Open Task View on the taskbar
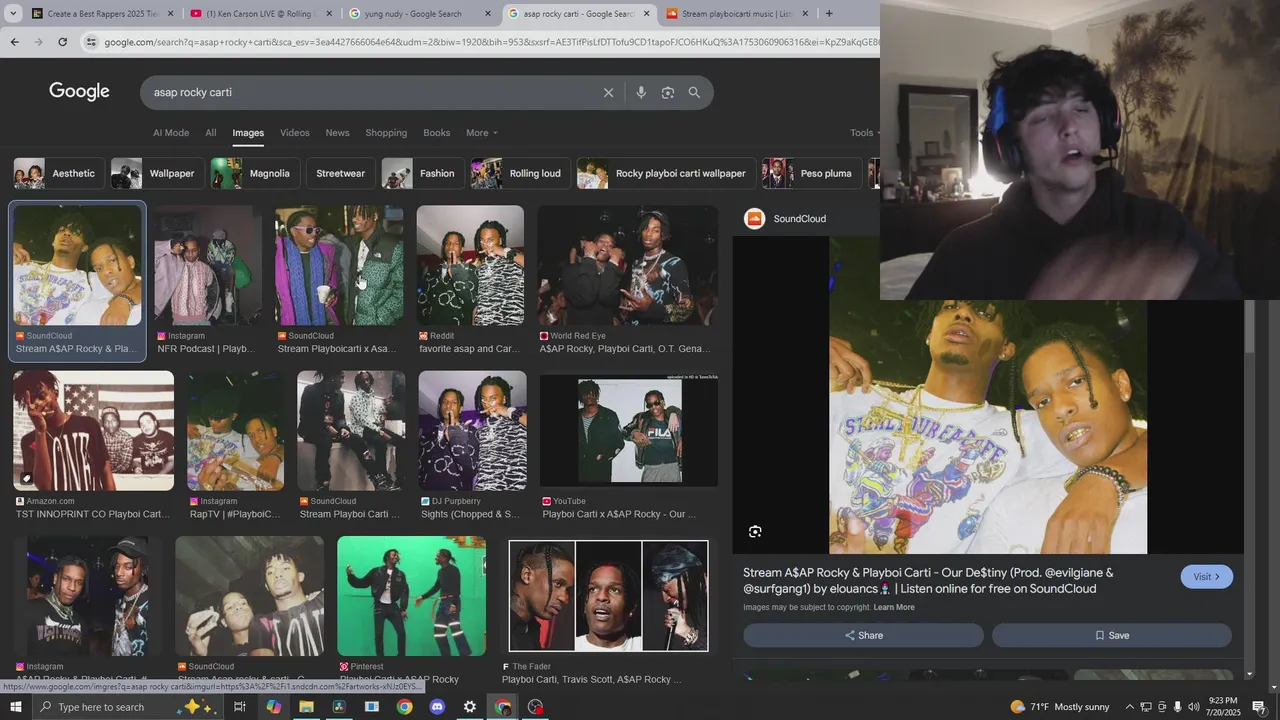The width and height of the screenshot is (1280, 720). [x=240, y=707]
